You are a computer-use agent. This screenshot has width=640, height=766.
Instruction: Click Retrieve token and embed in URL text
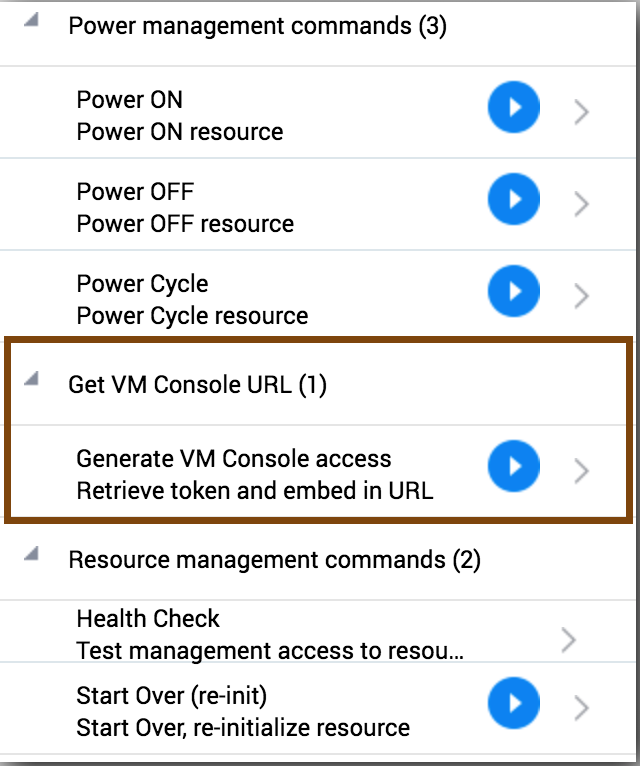tap(254, 491)
